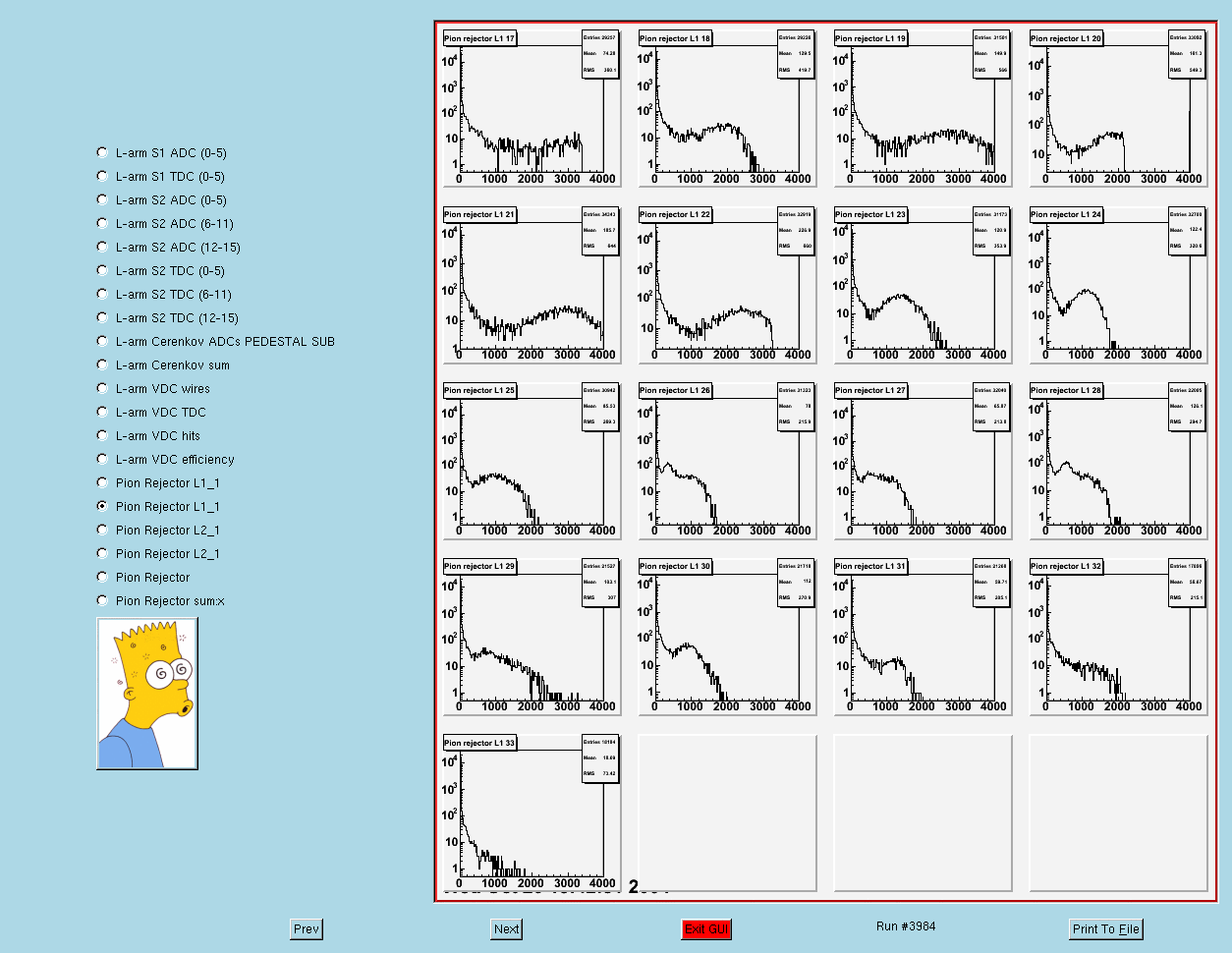The height and width of the screenshot is (953, 1232).
Task: Click Pion rejector L1 22 histogram
Action: pyautogui.click(x=727, y=284)
